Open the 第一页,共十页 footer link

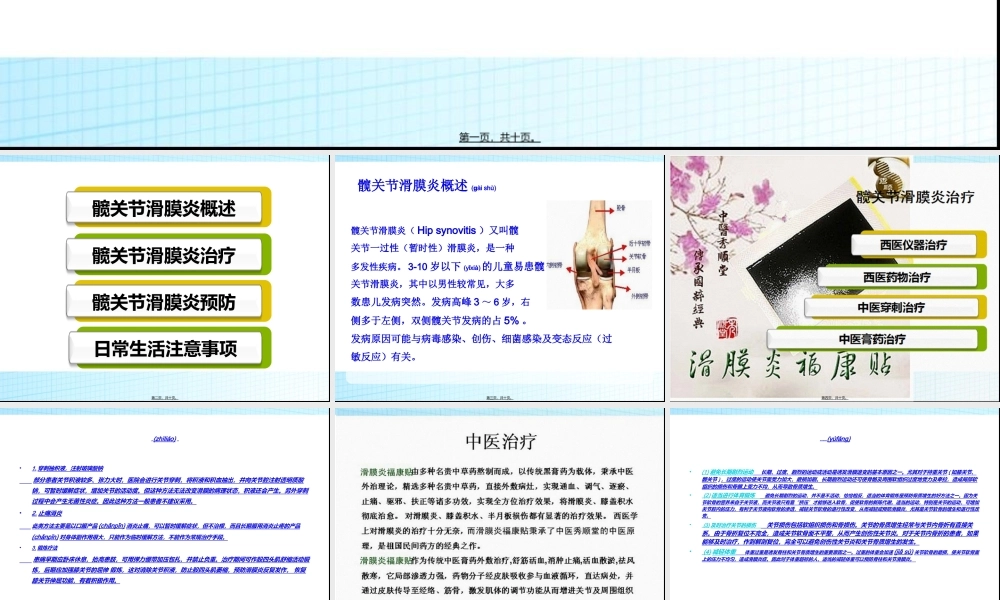pyautogui.click(x=500, y=138)
